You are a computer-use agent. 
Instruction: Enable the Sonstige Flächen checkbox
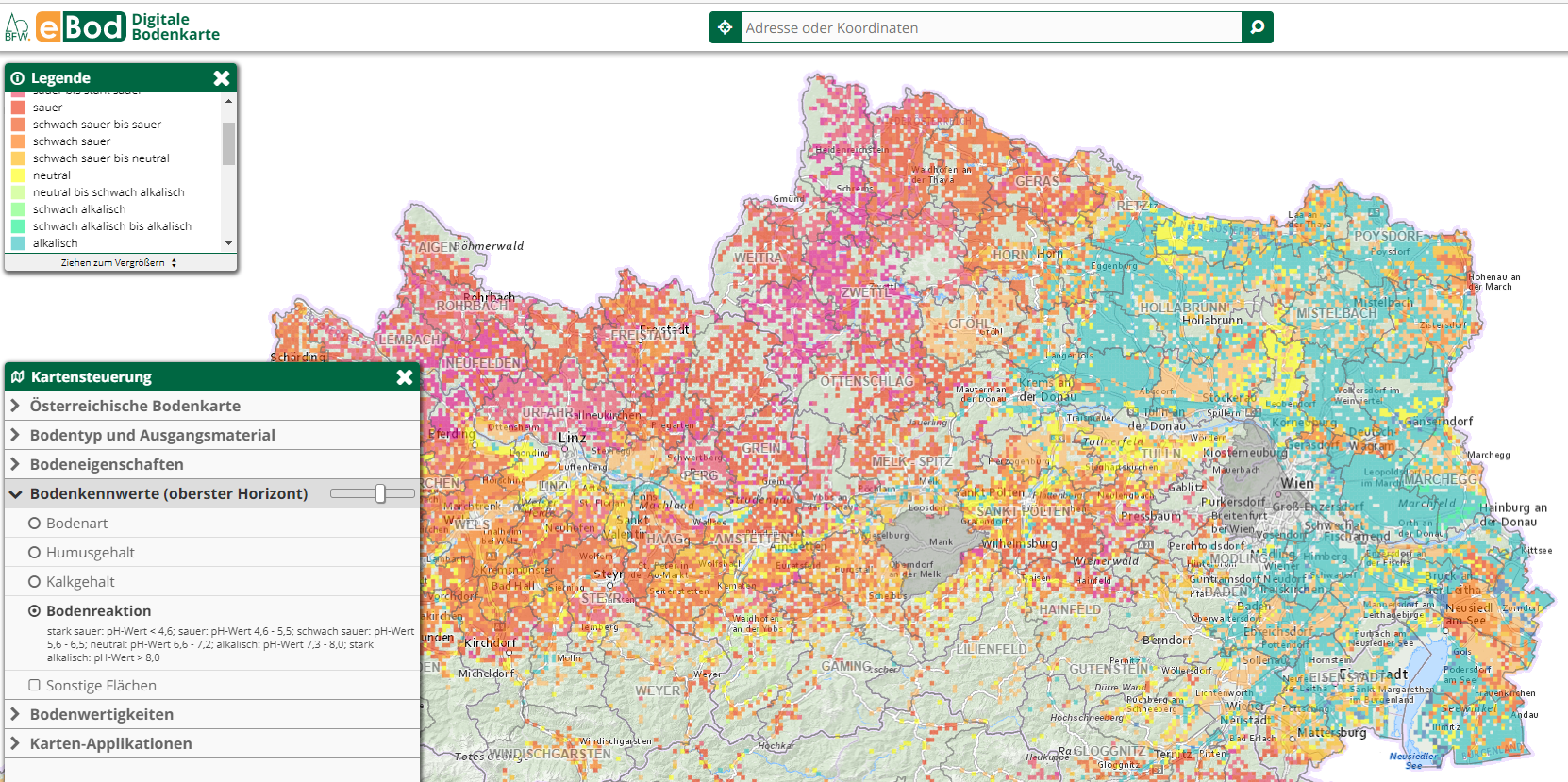[35, 686]
